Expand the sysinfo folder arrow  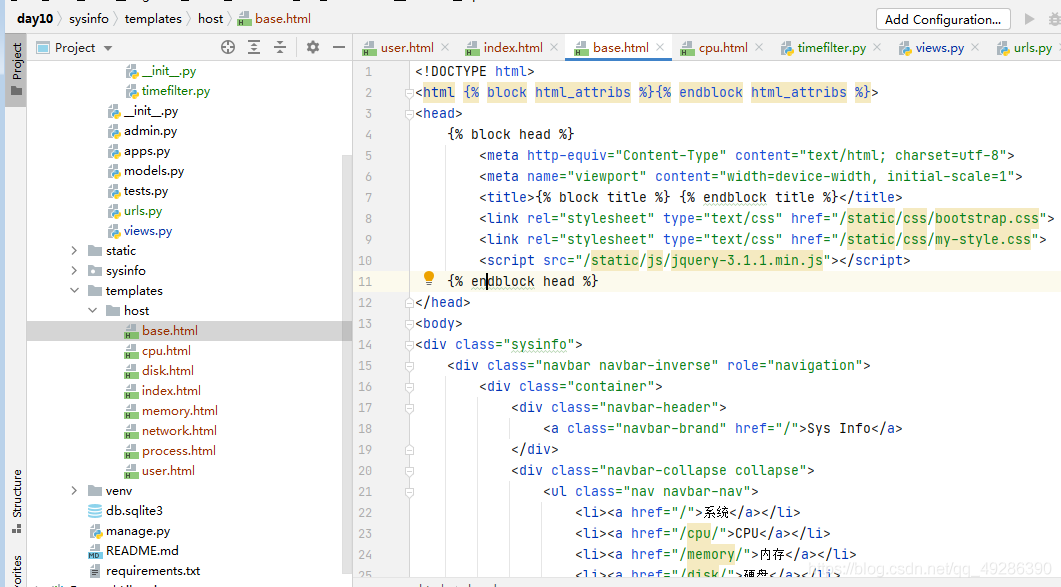point(74,271)
